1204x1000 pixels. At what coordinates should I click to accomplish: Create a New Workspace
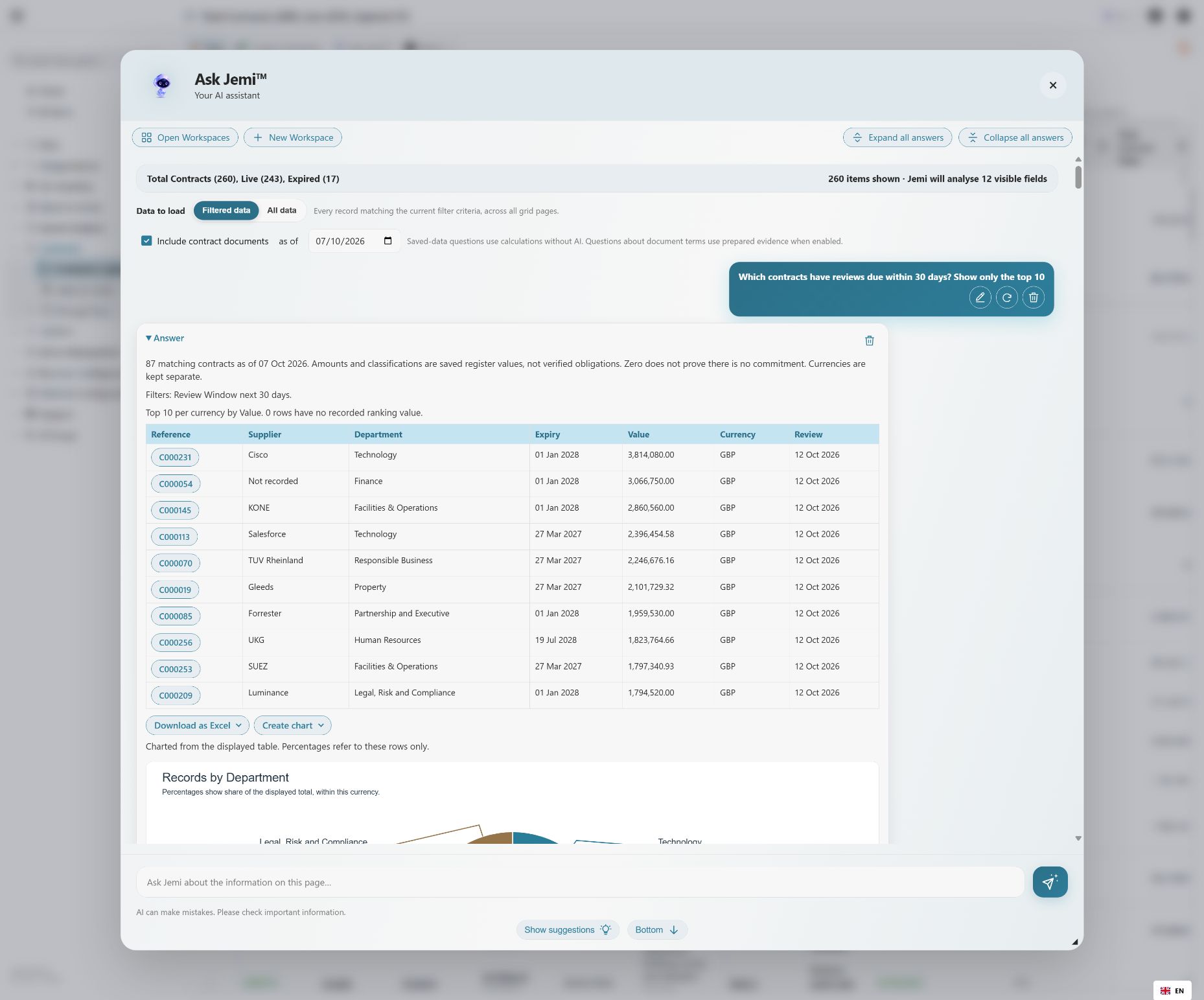tap(293, 137)
